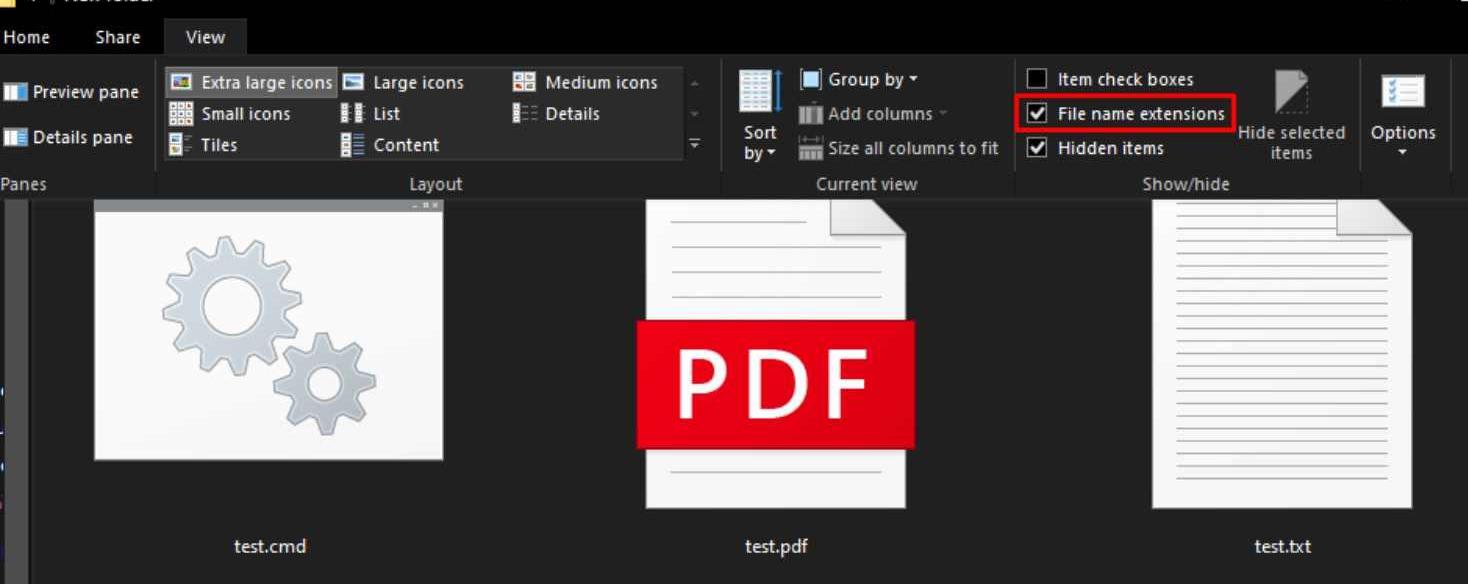Expand the layout gallery more arrow
The height and width of the screenshot is (584, 1468).
(695, 145)
